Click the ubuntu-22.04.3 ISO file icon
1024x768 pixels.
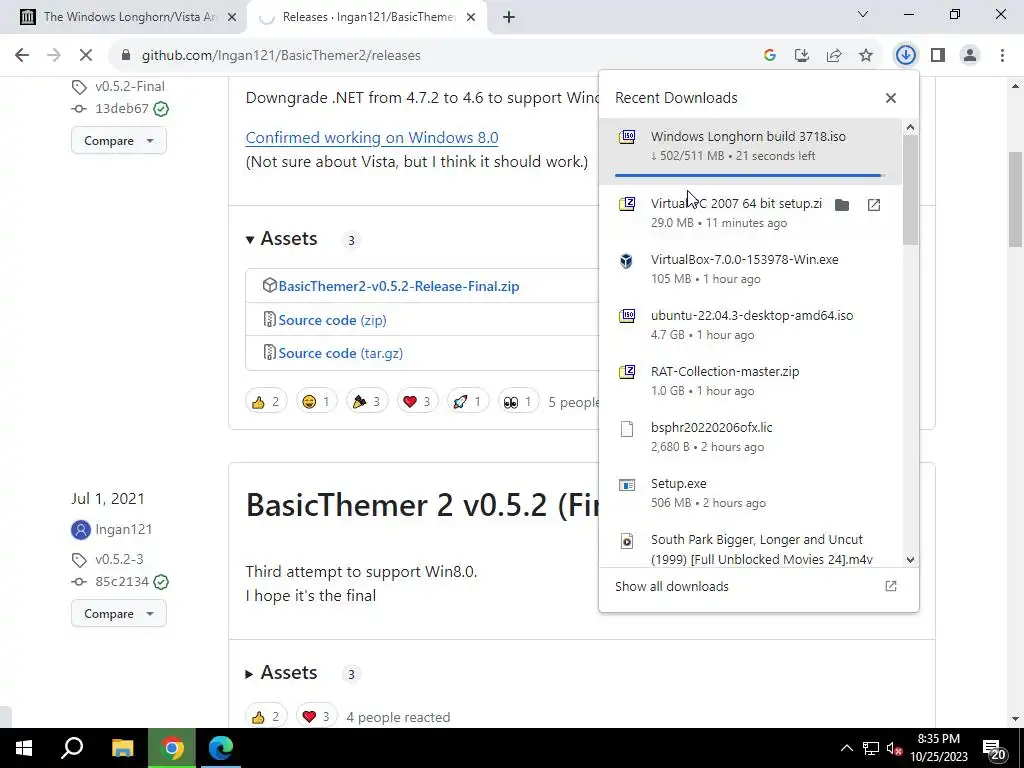coord(626,317)
